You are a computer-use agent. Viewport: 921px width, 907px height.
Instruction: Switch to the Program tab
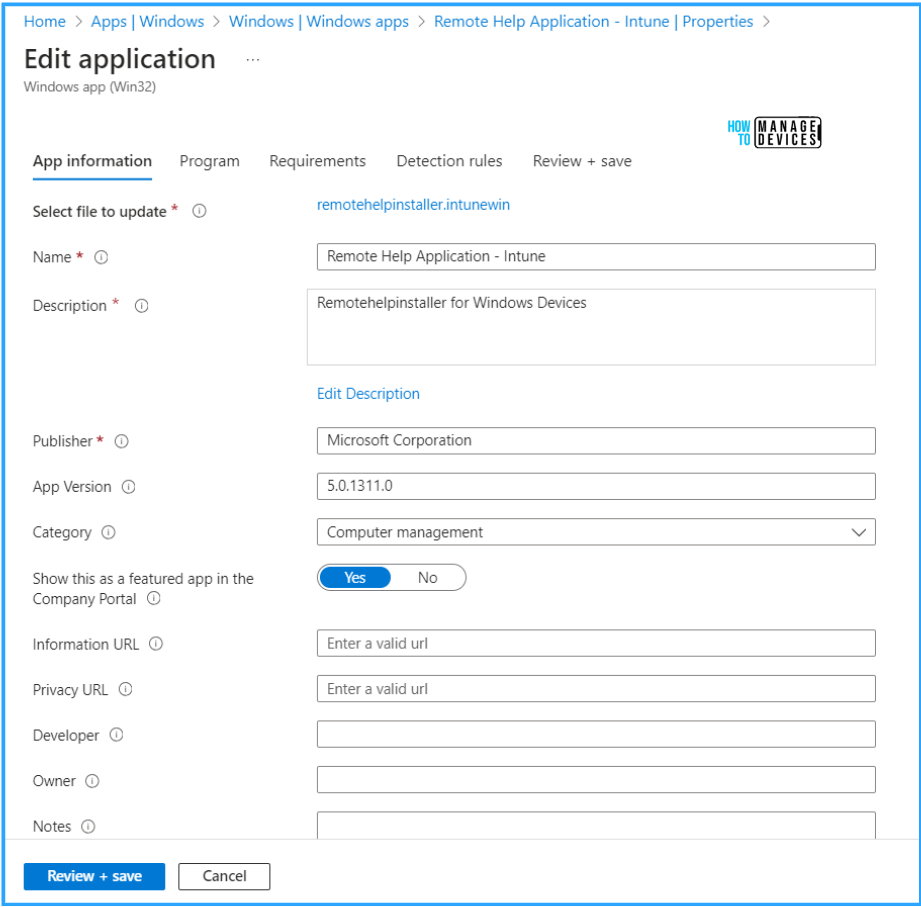210,161
